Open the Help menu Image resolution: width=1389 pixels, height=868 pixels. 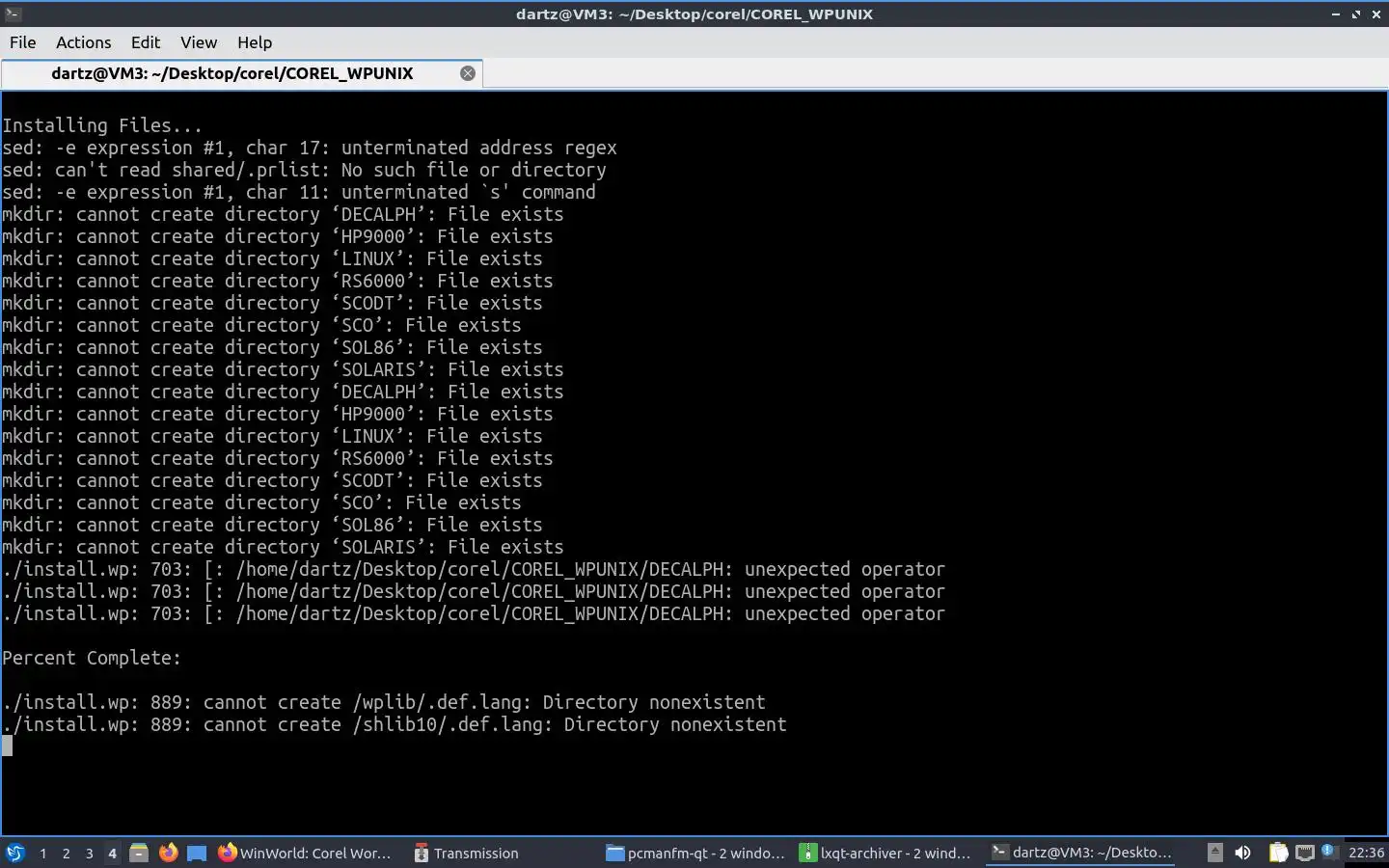point(255,42)
